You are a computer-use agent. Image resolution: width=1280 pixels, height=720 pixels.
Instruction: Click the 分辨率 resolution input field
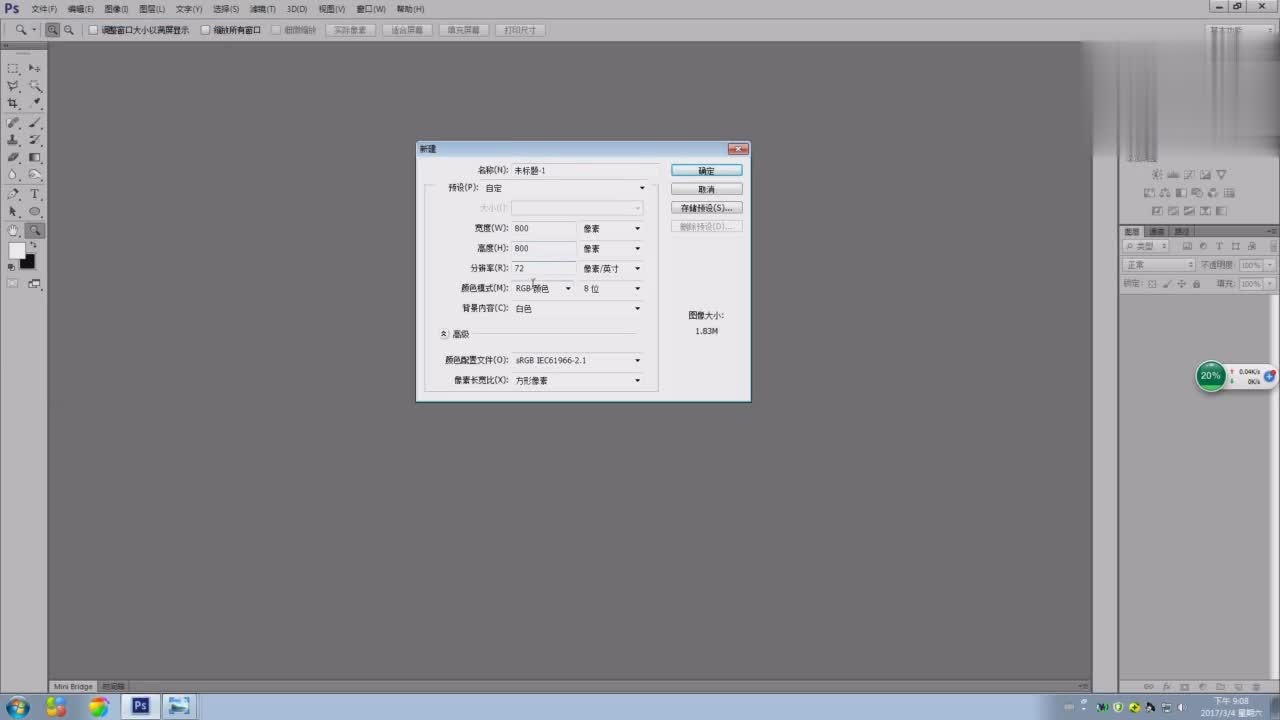pos(544,268)
